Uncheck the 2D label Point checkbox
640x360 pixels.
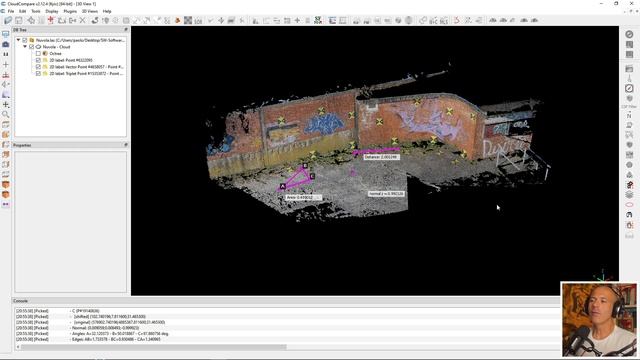click(x=38, y=60)
